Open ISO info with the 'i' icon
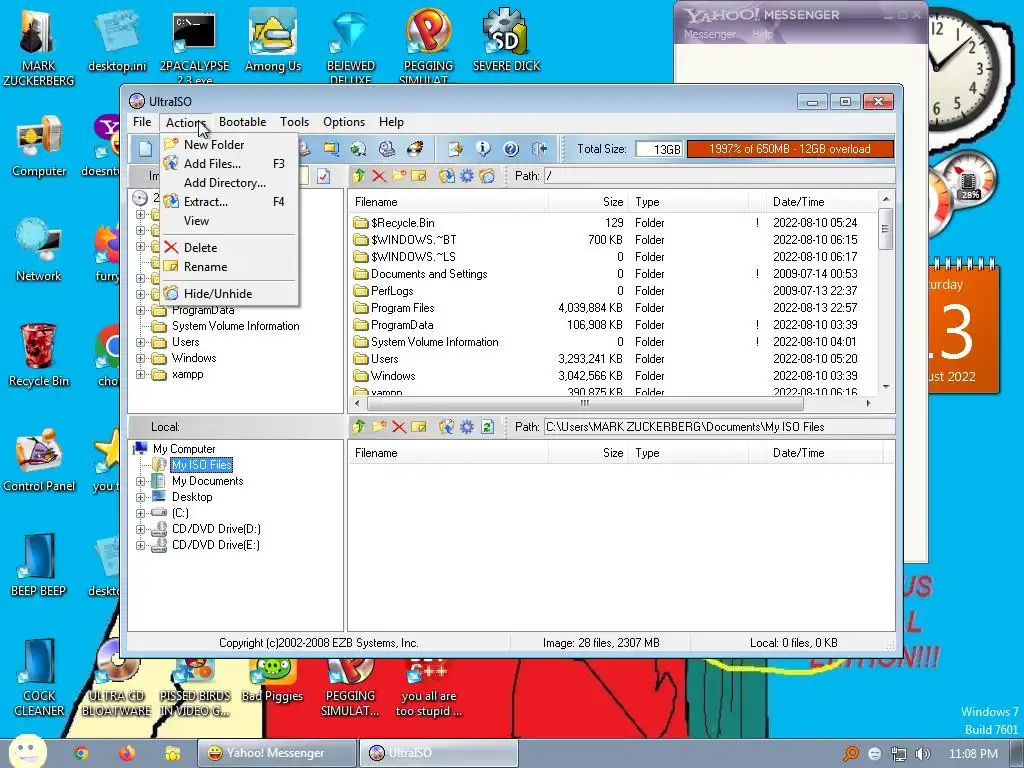This screenshot has height=768, width=1024. pos(483,149)
